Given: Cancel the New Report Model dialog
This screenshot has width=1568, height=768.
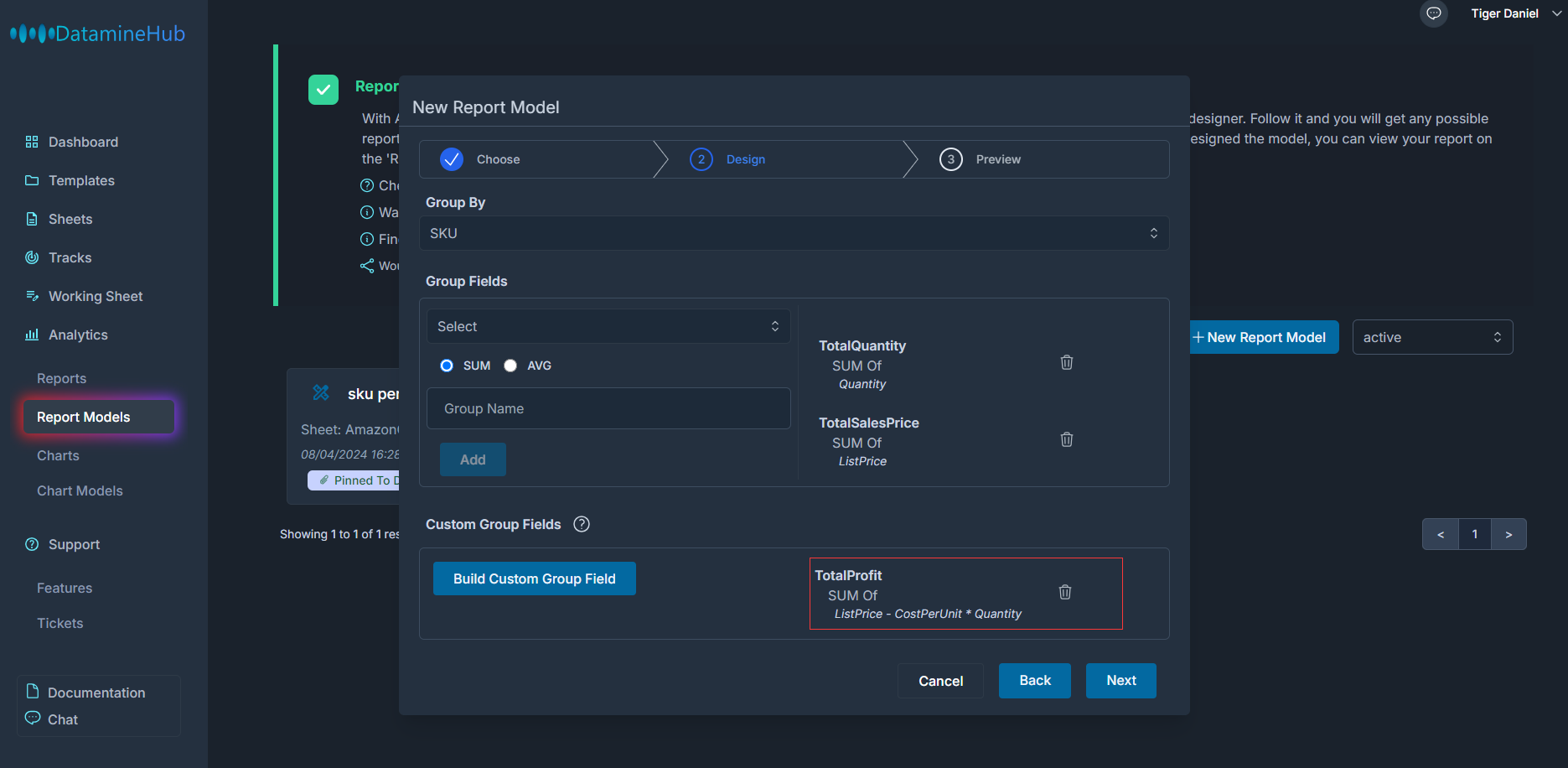Looking at the screenshot, I should point(940,681).
